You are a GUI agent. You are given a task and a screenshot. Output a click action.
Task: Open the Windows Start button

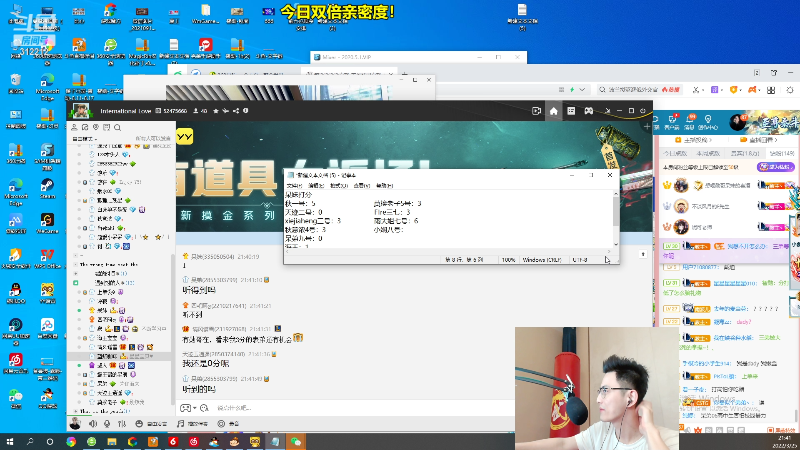coord(10,441)
